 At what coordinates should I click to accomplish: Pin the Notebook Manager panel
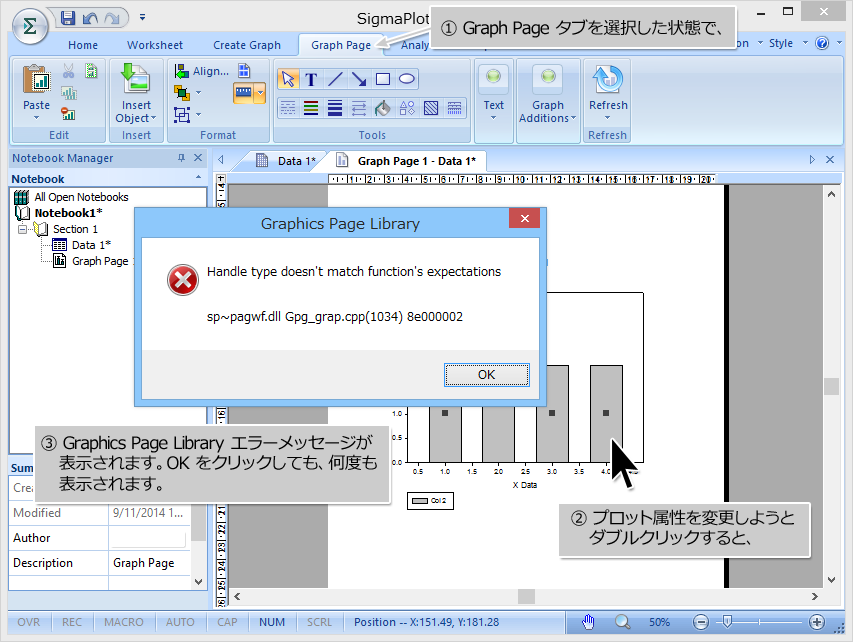coord(181,158)
